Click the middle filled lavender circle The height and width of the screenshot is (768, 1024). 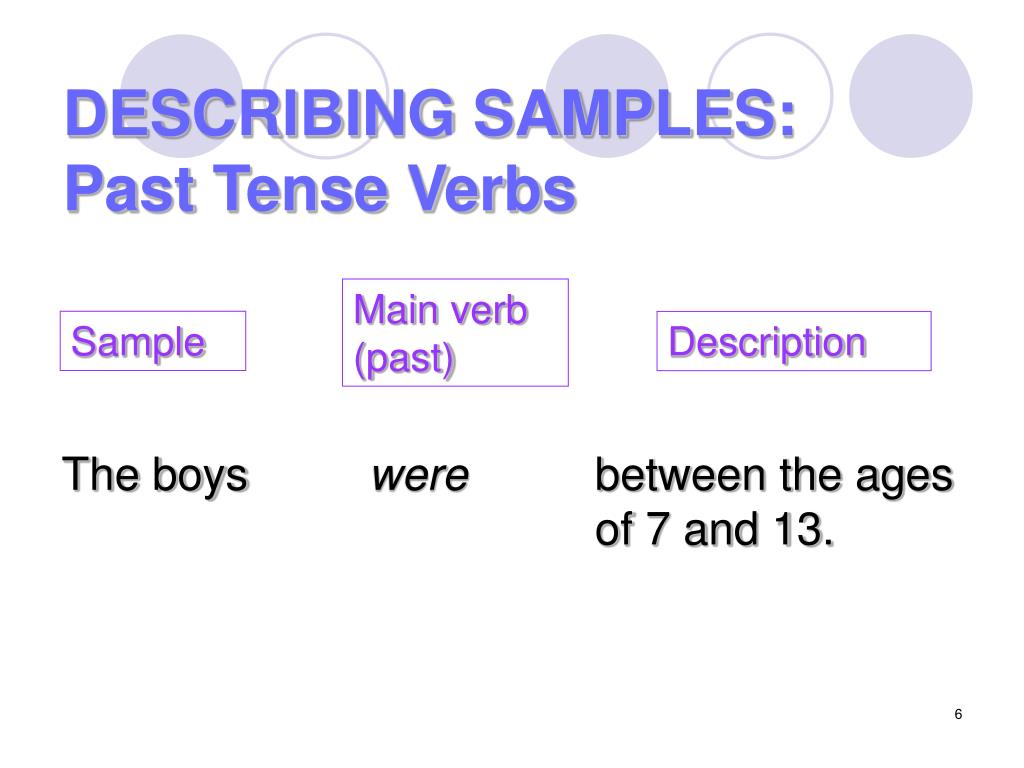point(607,96)
